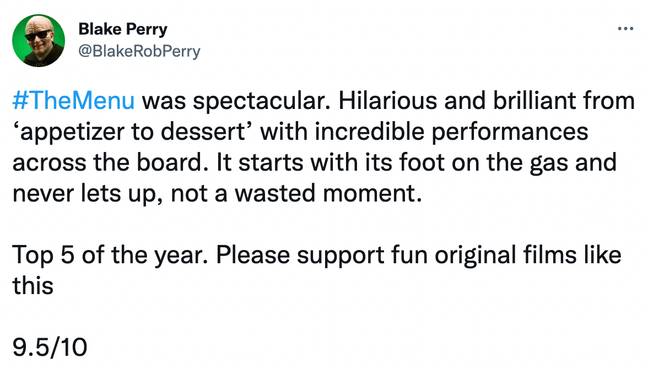Click the 9.5/10 rating text
Screen dimensions: 648x370
(50, 346)
